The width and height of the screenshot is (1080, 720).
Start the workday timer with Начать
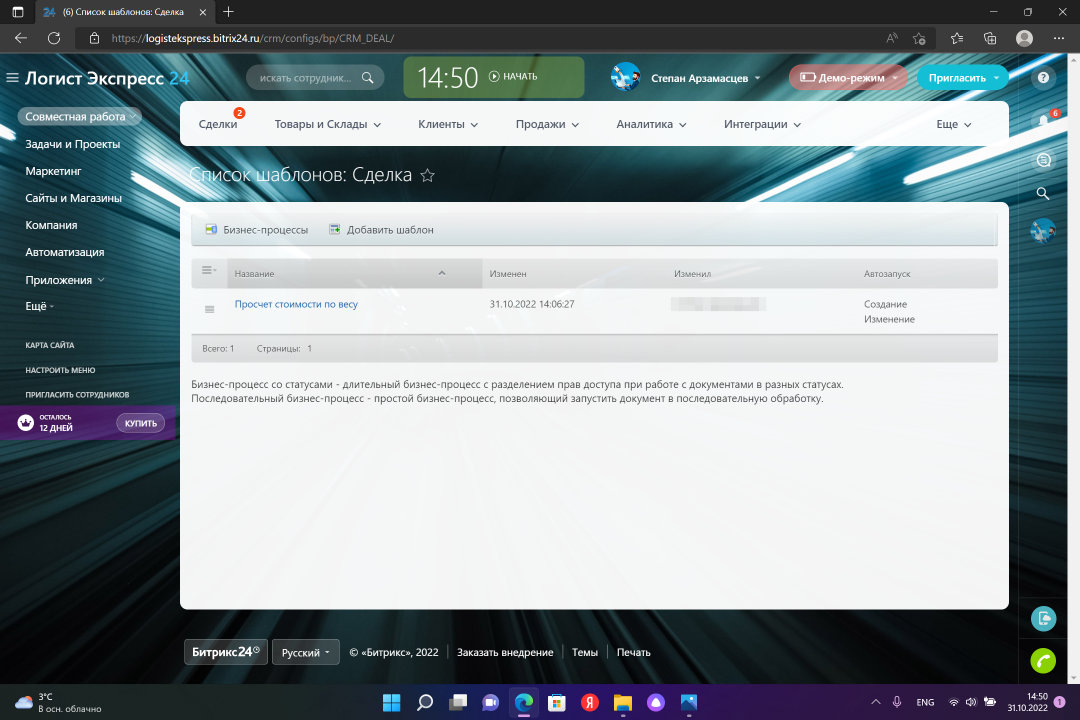(513, 77)
